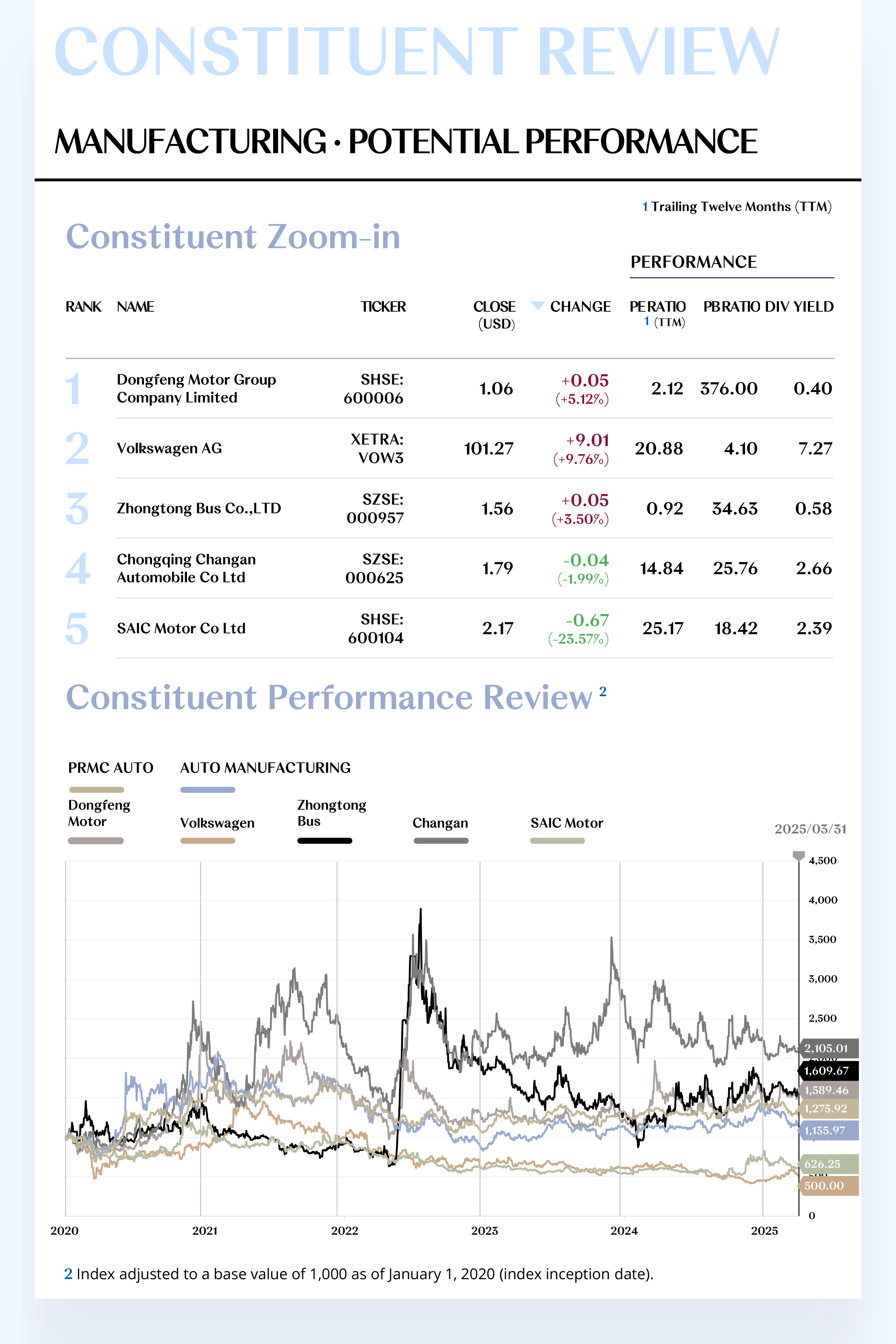Click the TICKER column header
This screenshot has height=1344, width=896.
pyautogui.click(x=383, y=307)
